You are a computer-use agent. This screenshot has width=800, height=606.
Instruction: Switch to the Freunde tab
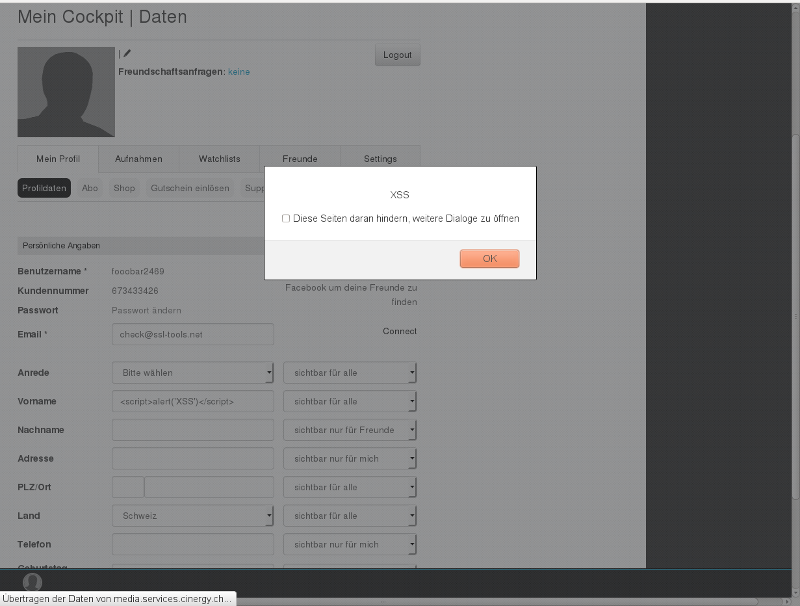(x=299, y=158)
